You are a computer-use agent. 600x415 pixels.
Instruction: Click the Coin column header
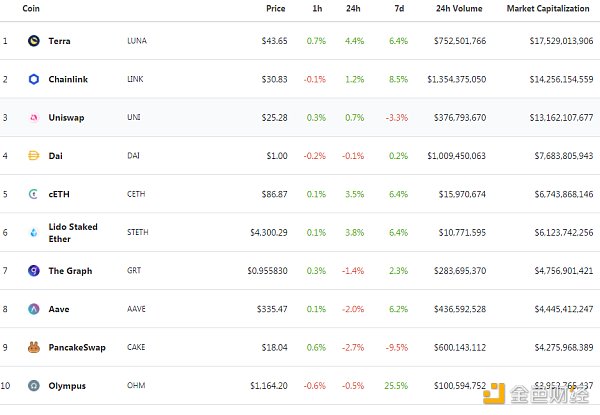click(31, 9)
